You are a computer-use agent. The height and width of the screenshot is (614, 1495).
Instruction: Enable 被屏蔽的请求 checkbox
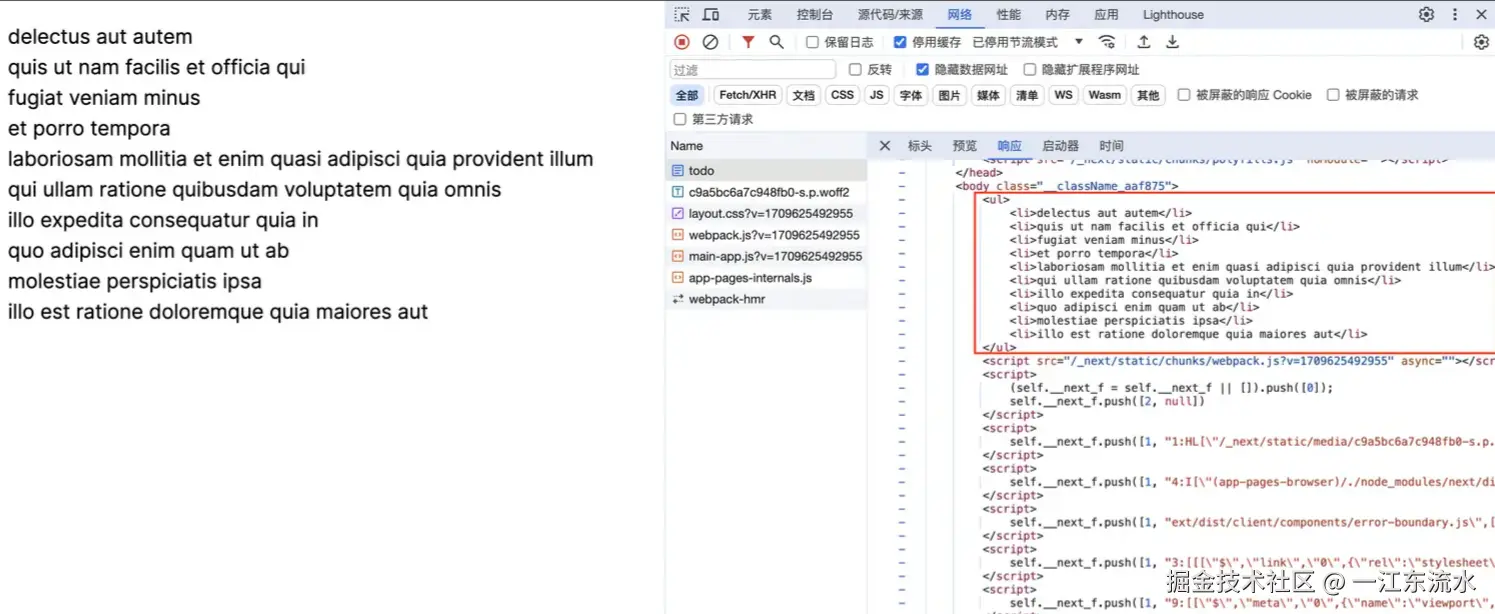[1333, 95]
